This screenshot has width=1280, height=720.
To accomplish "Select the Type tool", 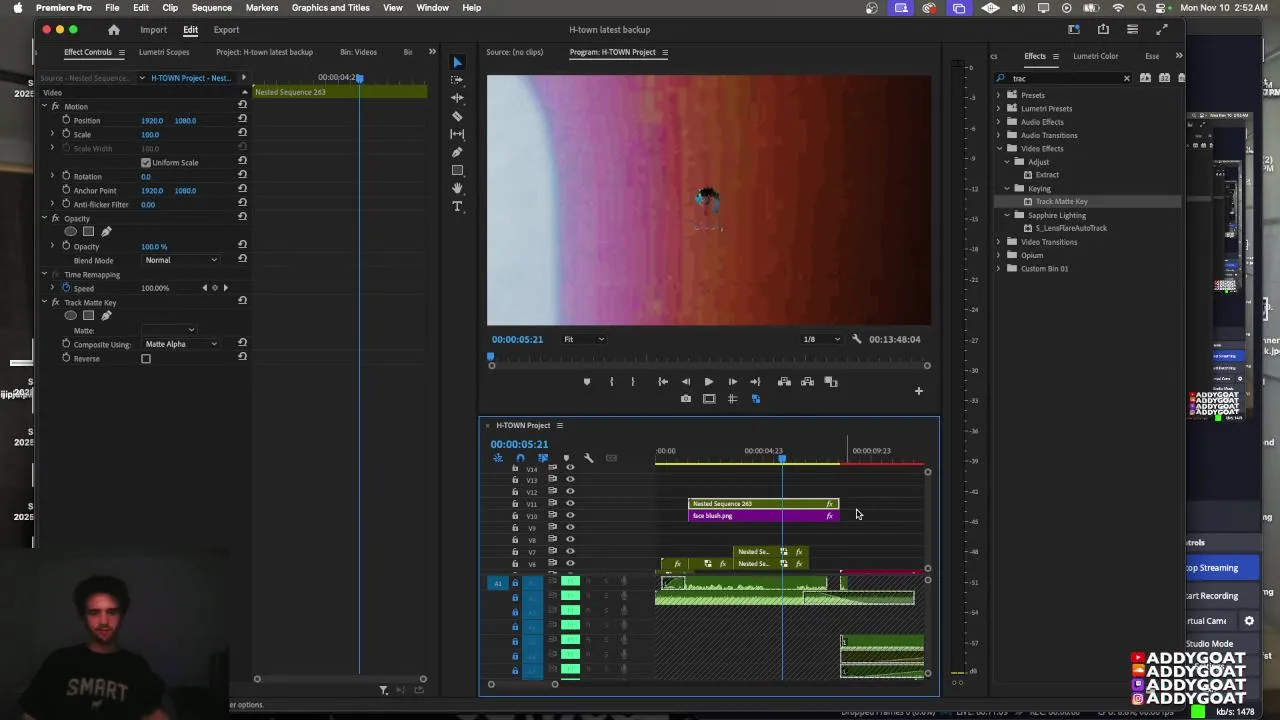I will pyautogui.click(x=457, y=206).
